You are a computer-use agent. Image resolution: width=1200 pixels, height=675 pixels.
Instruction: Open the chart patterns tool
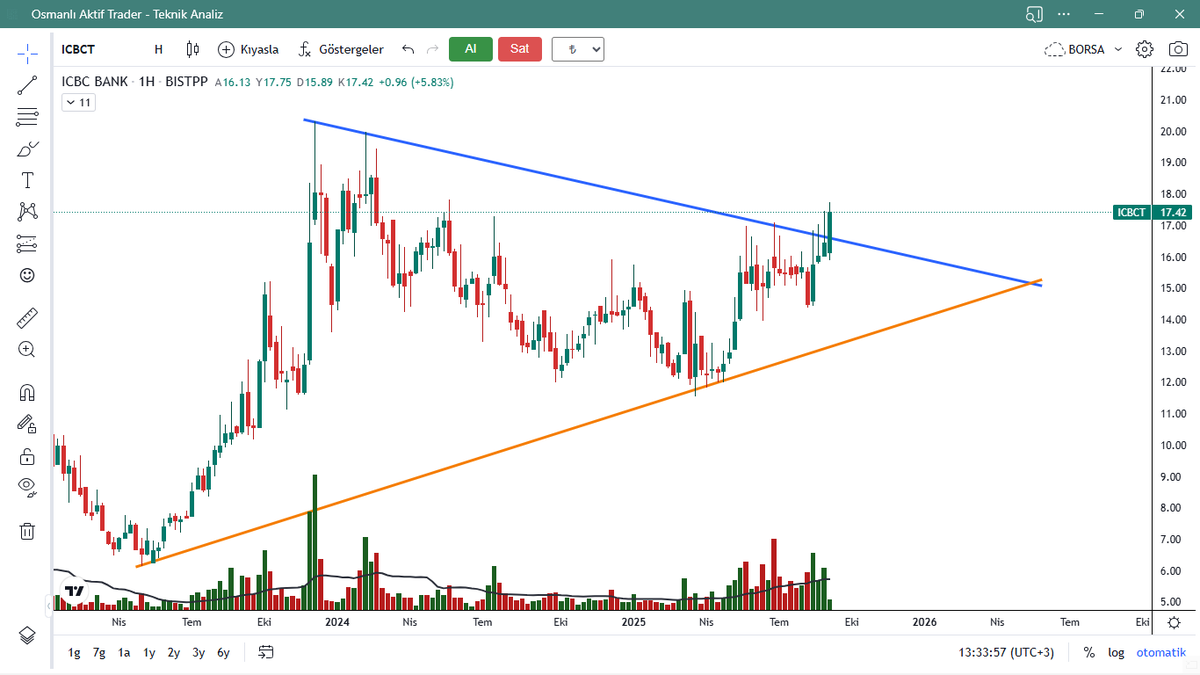click(27, 211)
